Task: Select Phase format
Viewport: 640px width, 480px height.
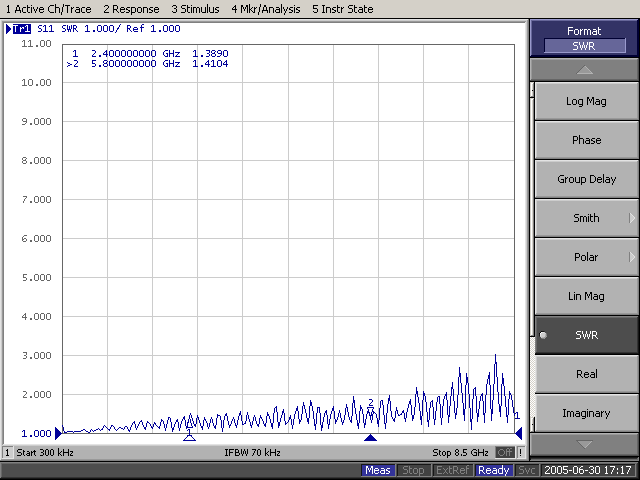Action: click(x=586, y=140)
